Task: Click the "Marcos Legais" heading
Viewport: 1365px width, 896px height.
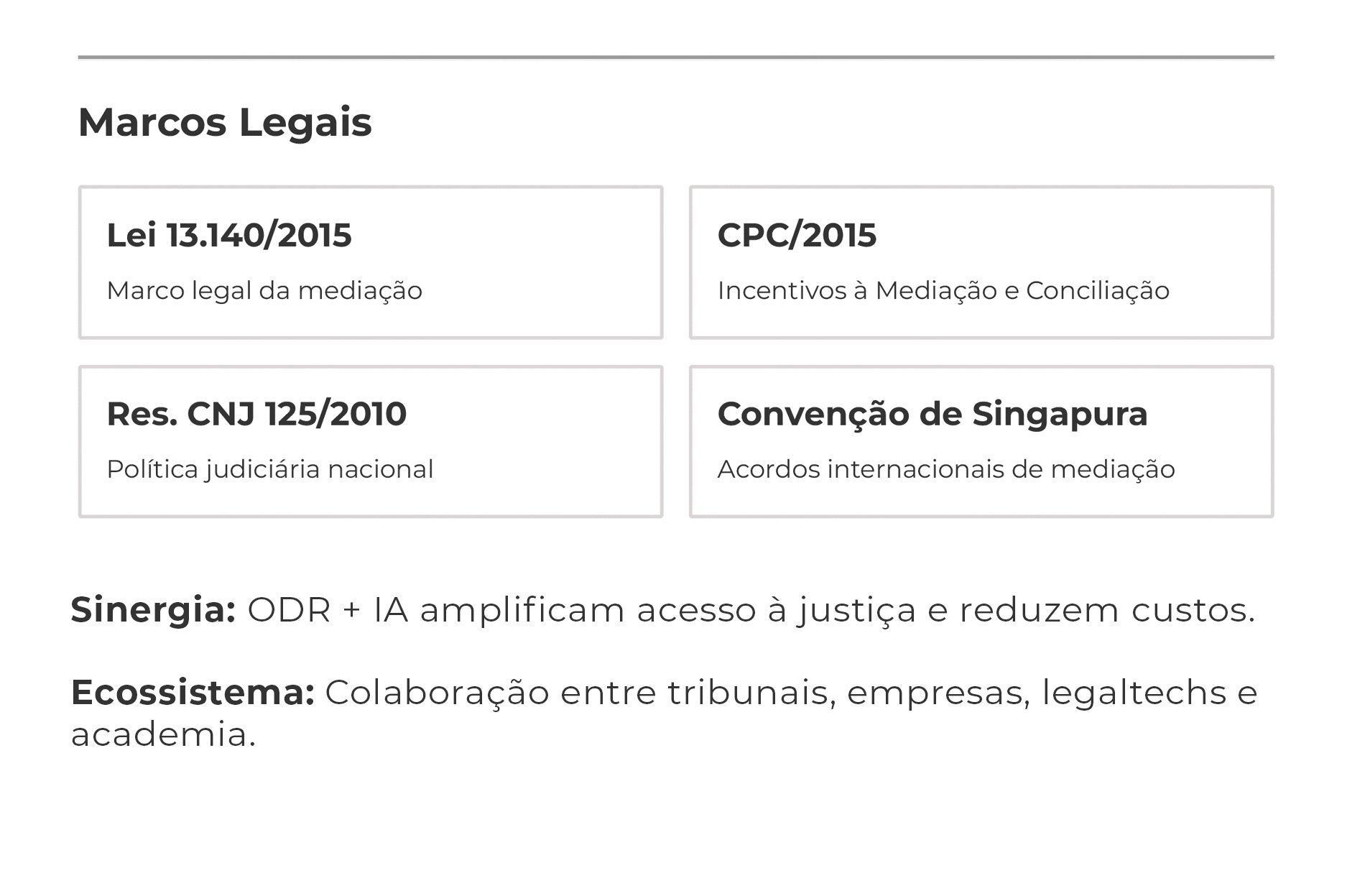Action: pyautogui.click(x=225, y=122)
